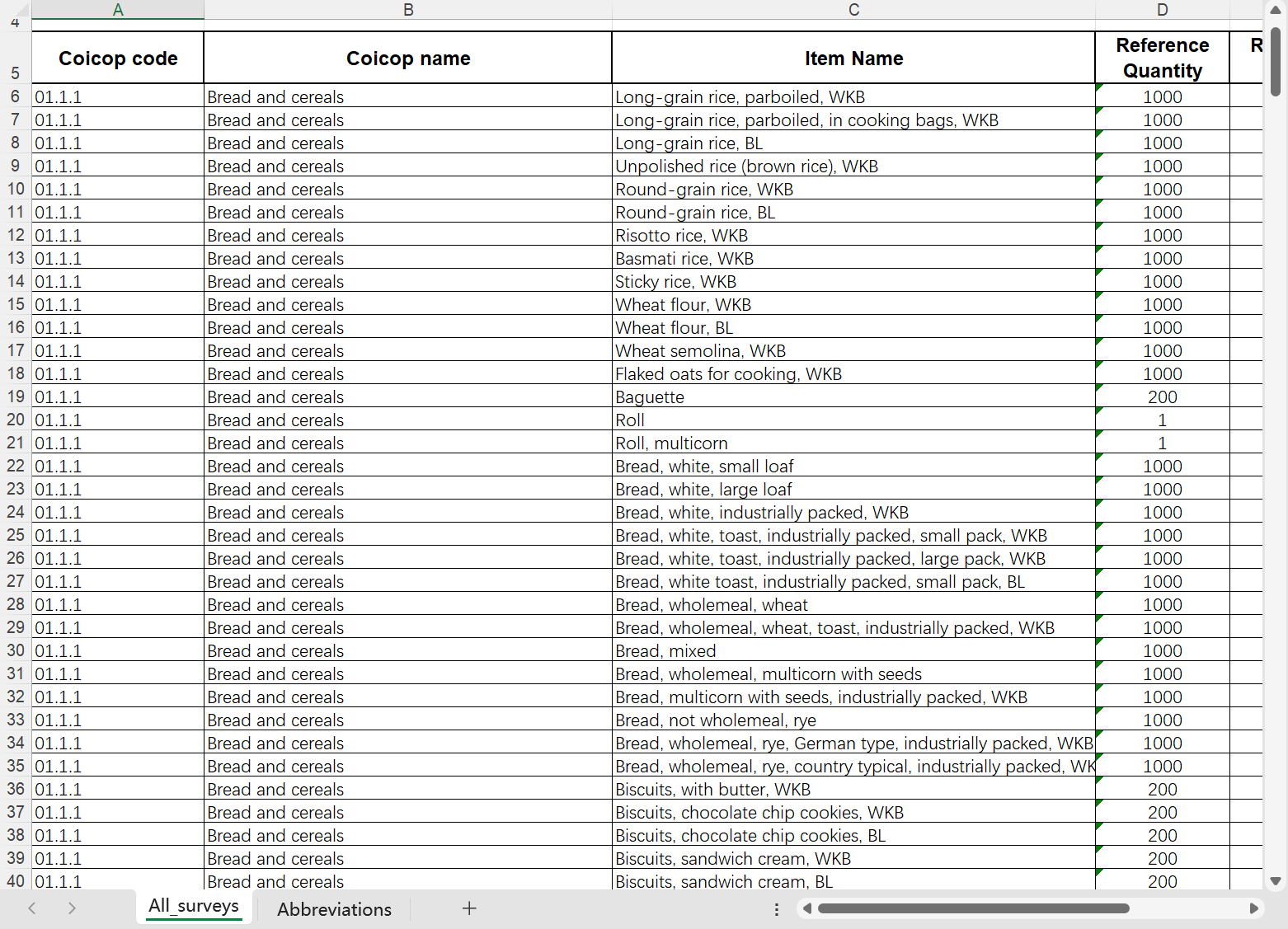
Task: Select the Coicop code header cell
Action: [118, 58]
